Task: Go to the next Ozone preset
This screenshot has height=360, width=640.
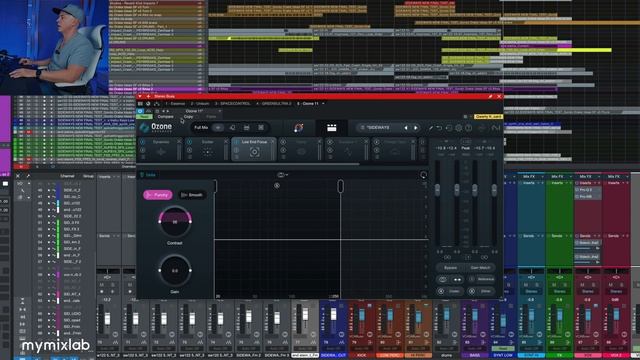Action: click(x=416, y=128)
